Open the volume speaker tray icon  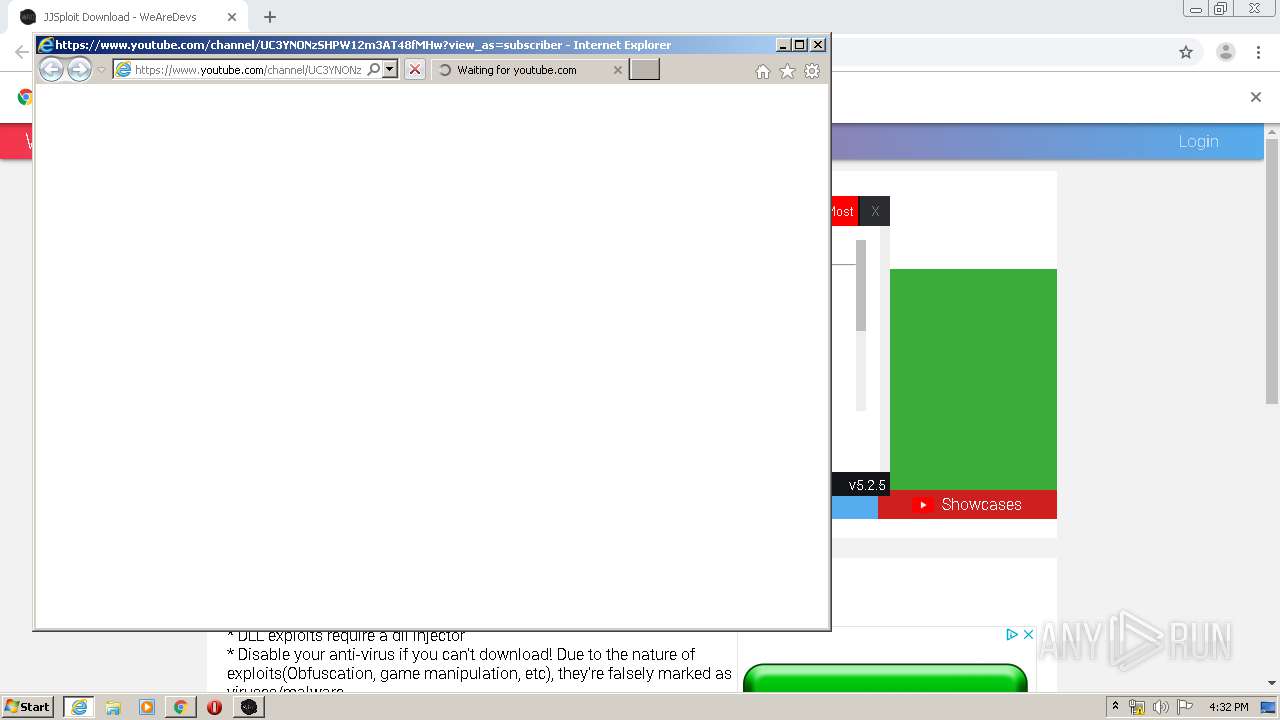coord(1160,707)
